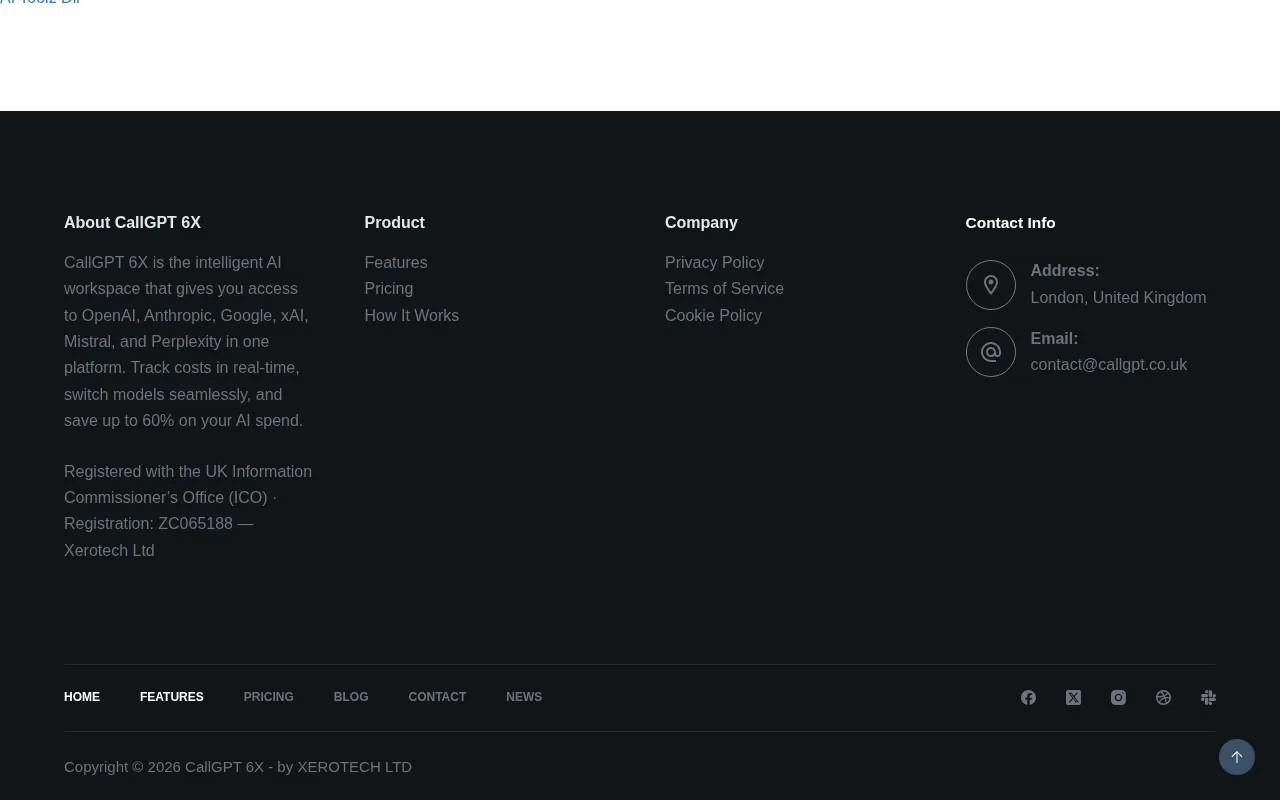Open FEATURES in footer menu
The height and width of the screenshot is (800, 1280).
pyautogui.click(x=172, y=697)
